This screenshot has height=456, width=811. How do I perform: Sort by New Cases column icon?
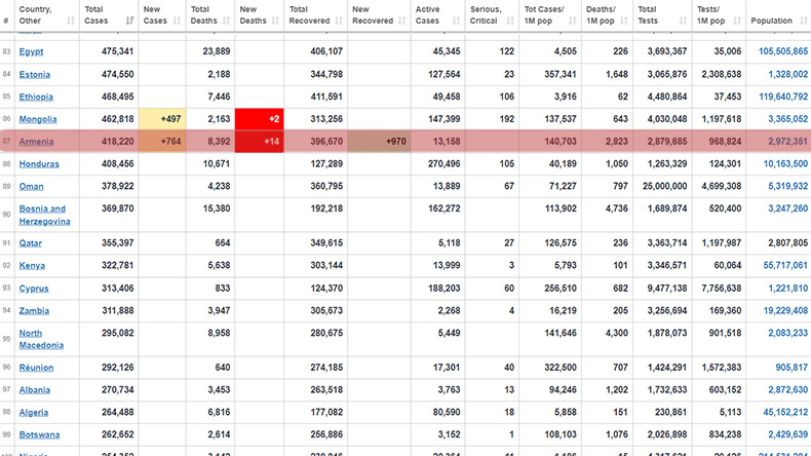coord(177,21)
